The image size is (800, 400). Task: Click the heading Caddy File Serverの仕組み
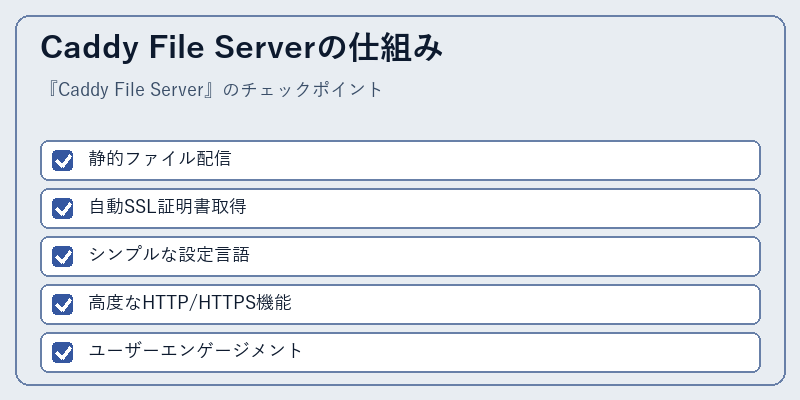[x=241, y=48]
